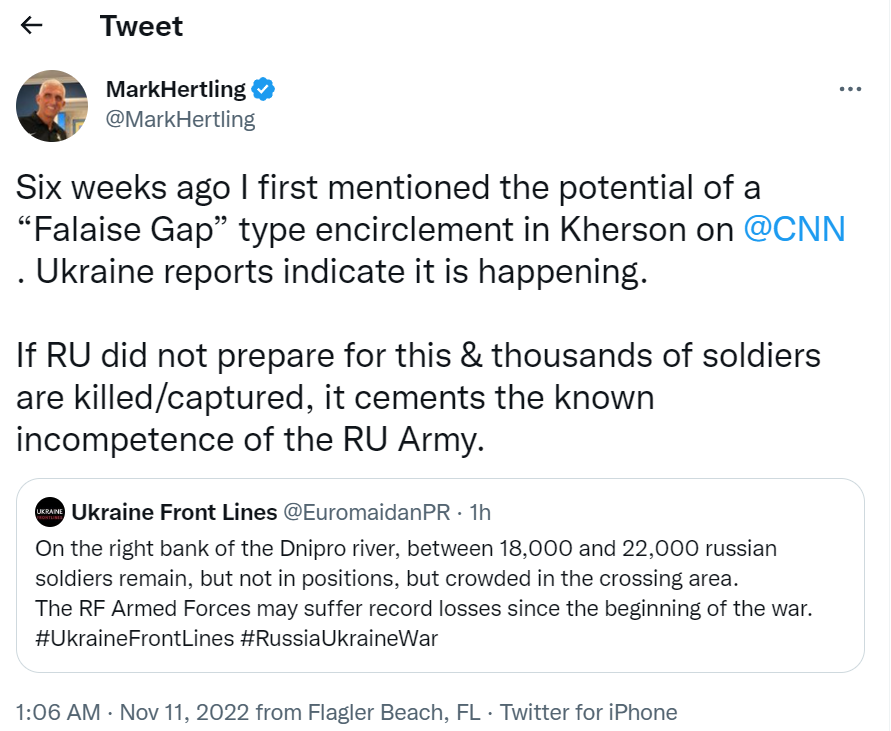Click the Twitter for iPhone source link
The width and height of the screenshot is (891, 731).
588,712
